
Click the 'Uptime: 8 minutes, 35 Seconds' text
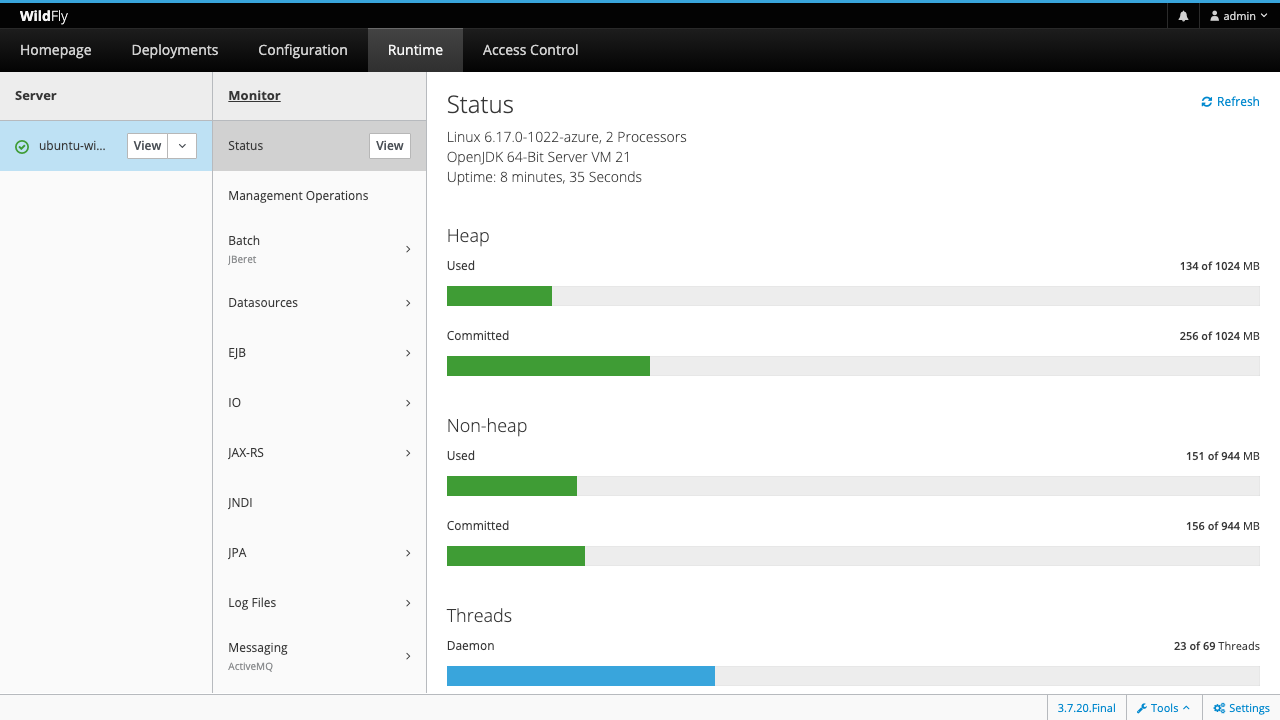(544, 177)
